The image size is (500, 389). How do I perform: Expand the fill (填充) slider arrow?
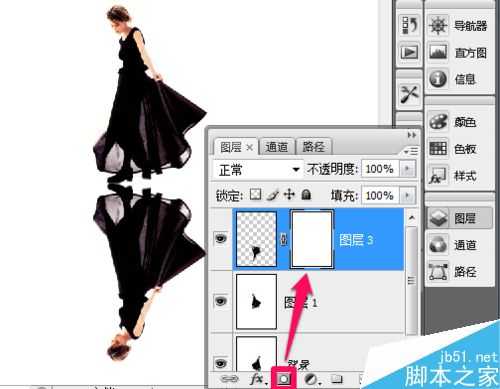tap(407, 195)
